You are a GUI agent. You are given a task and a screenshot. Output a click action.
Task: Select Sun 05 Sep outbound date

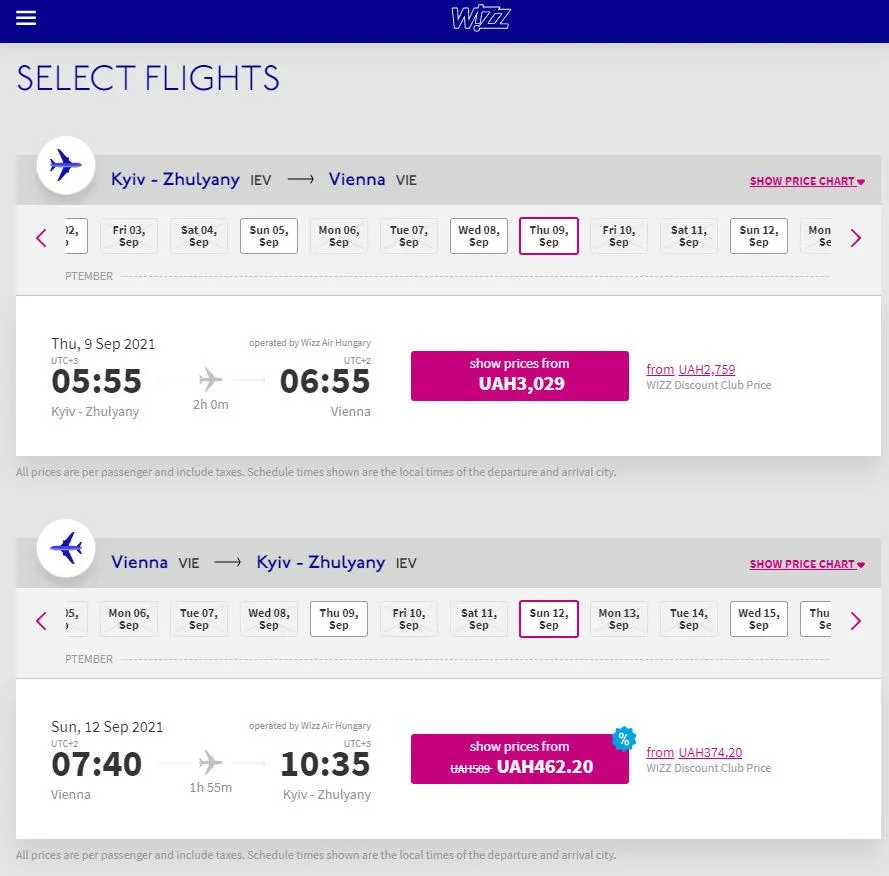click(269, 236)
